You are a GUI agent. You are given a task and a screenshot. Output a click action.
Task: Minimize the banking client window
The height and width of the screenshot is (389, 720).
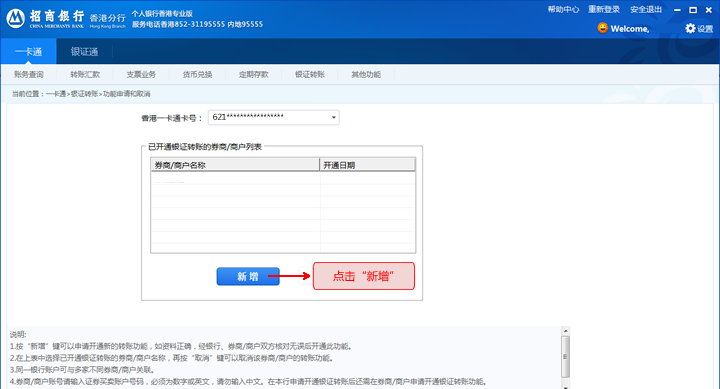point(677,10)
